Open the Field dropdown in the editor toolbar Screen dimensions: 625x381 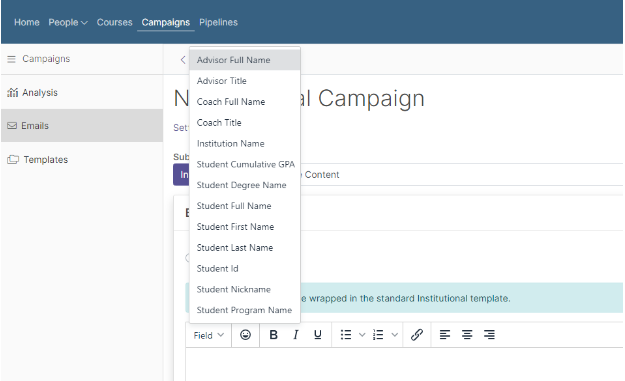(208, 335)
